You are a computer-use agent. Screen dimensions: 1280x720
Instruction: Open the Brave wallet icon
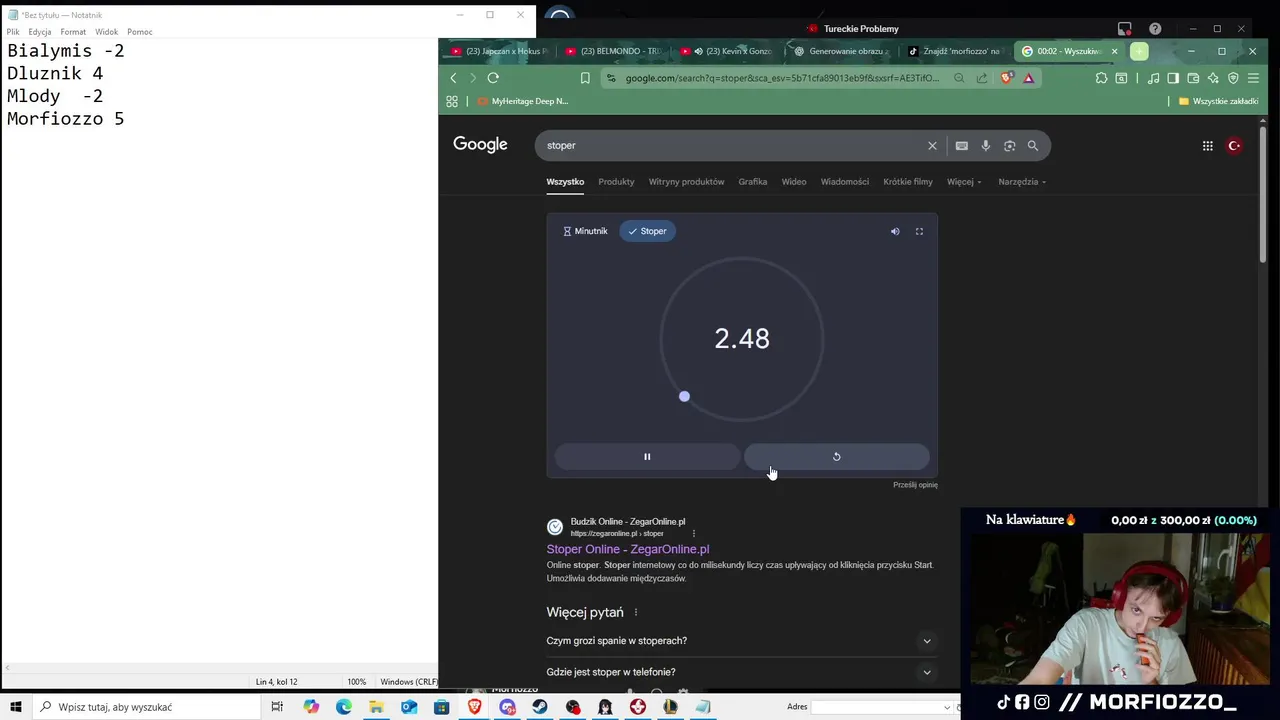pyautogui.click(x=1193, y=78)
